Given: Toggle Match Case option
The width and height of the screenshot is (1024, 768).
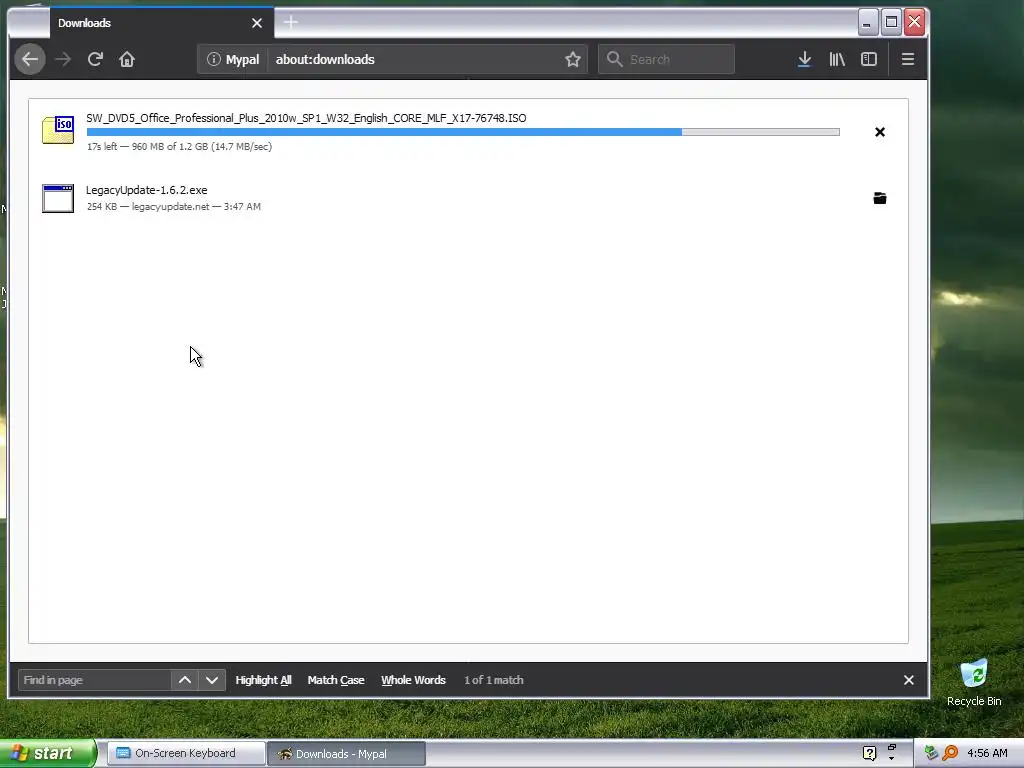Looking at the screenshot, I should click(x=336, y=680).
